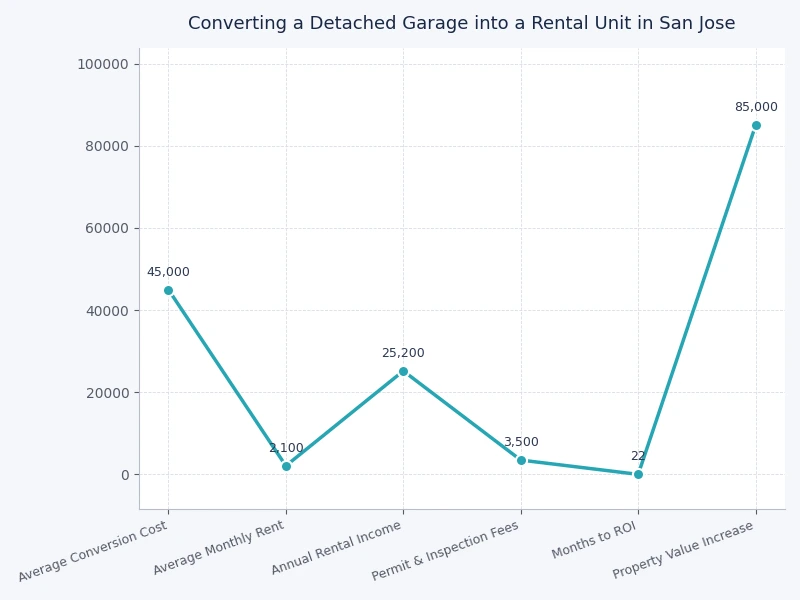Click the 22 value label
800x600 pixels.
pos(638,456)
